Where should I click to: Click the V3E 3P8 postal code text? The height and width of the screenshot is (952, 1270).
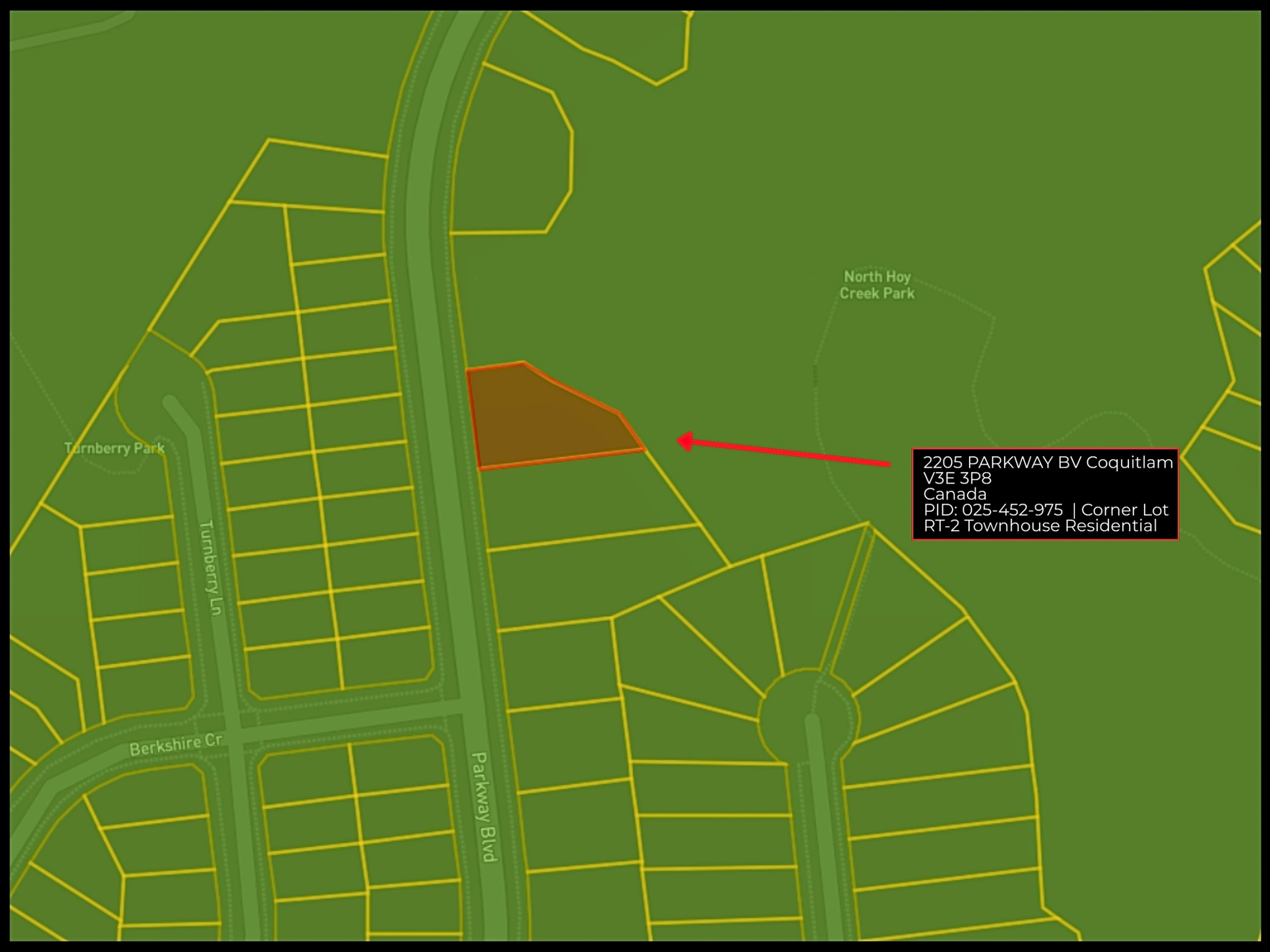[x=957, y=478]
